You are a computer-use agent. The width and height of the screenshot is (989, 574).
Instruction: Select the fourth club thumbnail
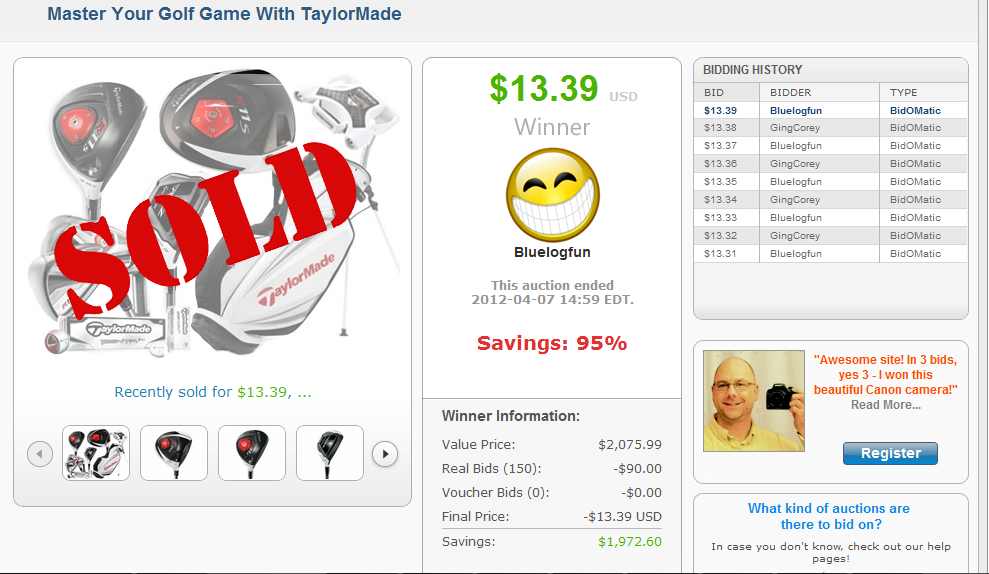click(x=330, y=453)
